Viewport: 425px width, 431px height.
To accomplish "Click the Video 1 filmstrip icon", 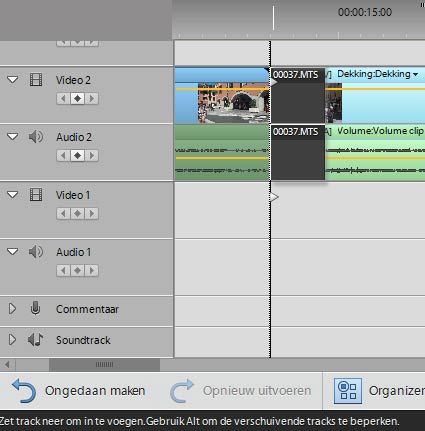I will [x=36, y=195].
